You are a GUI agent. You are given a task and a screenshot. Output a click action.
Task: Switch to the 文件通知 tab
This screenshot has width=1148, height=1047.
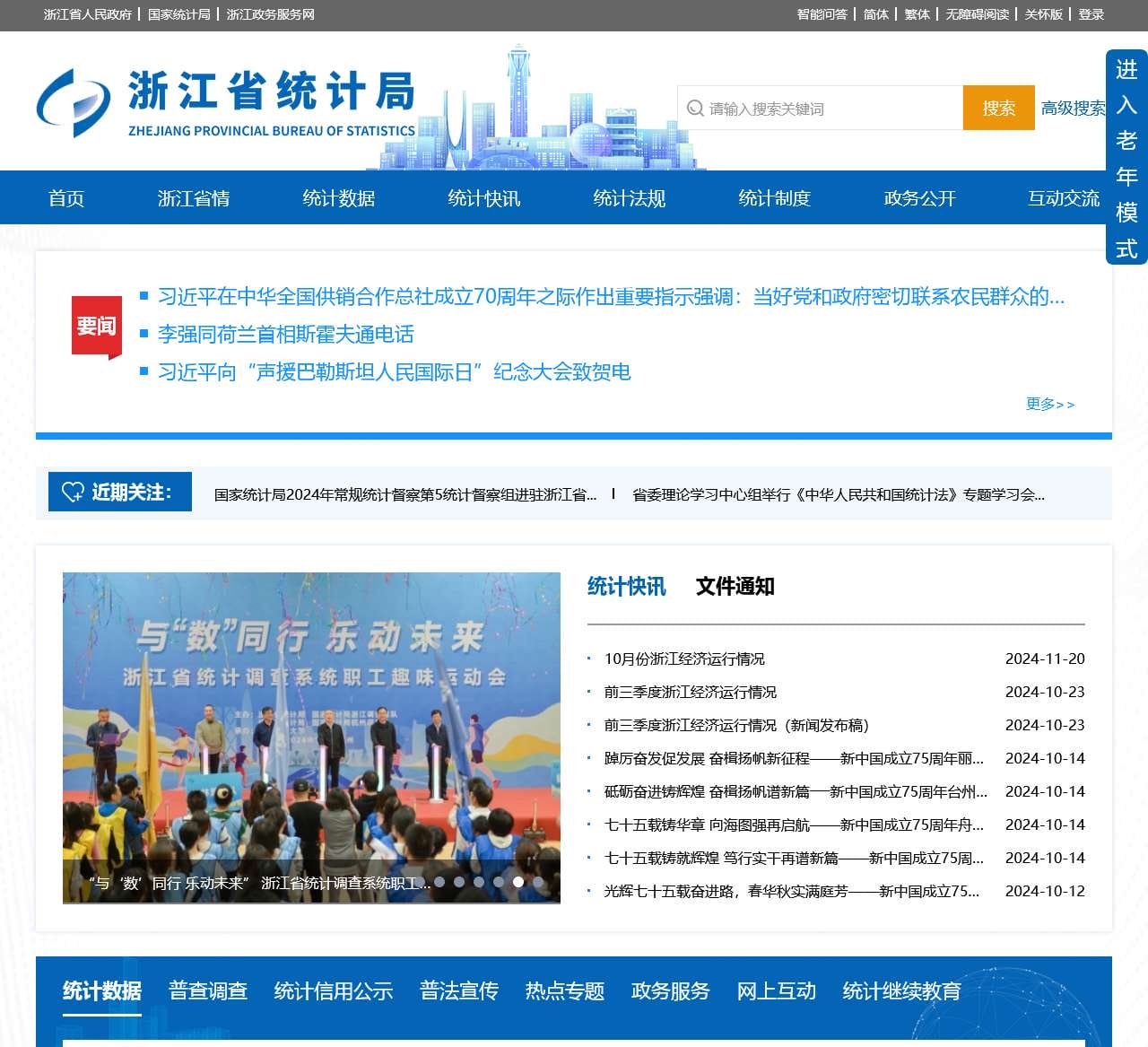tap(735, 588)
